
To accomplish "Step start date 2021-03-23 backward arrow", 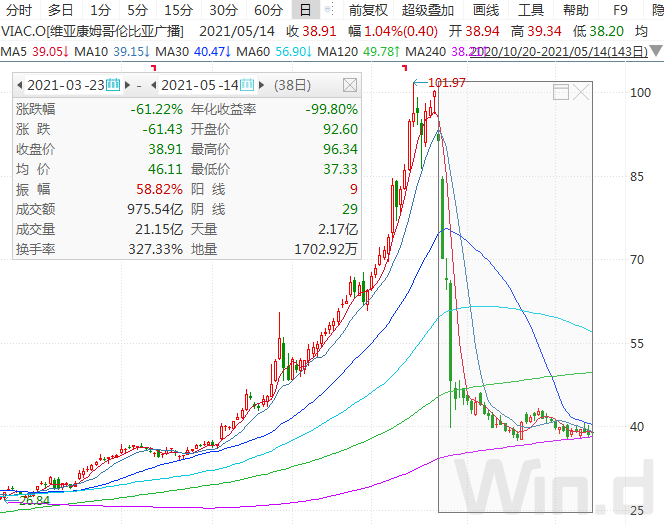I will coord(19,85).
